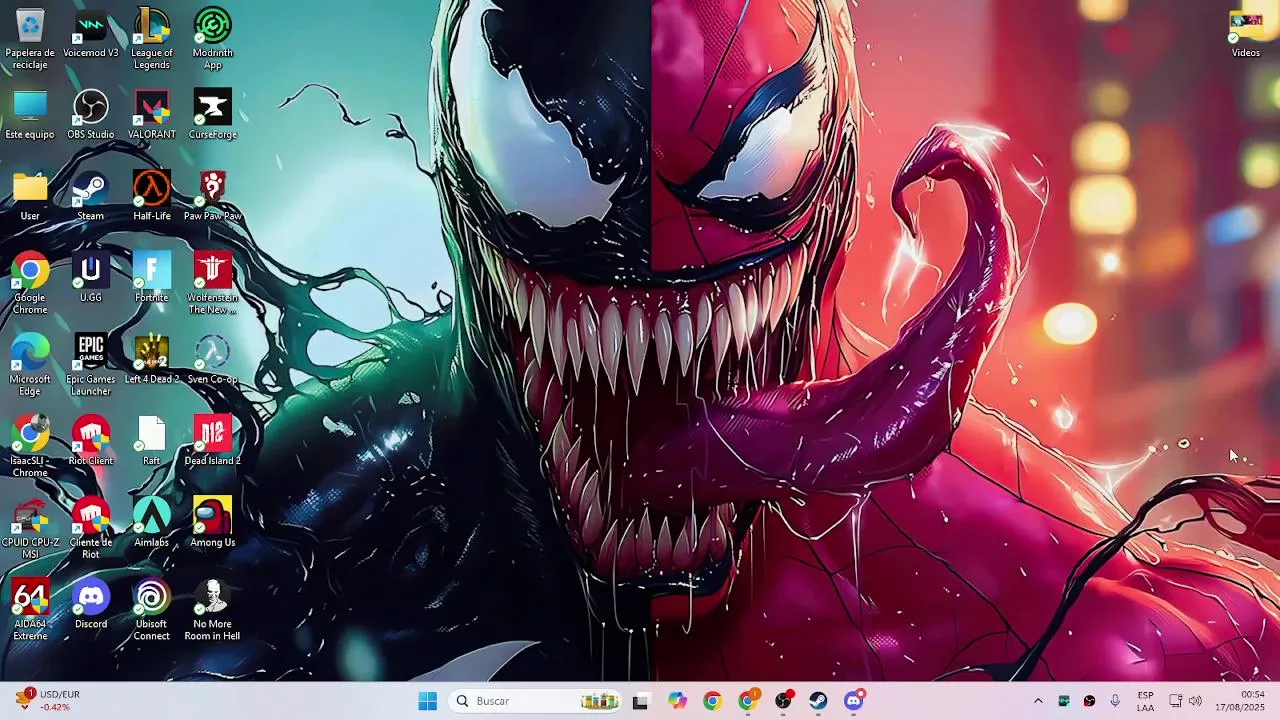Select the Ubisoft Connect desktop icon
1280x720 pixels.
[152, 610]
